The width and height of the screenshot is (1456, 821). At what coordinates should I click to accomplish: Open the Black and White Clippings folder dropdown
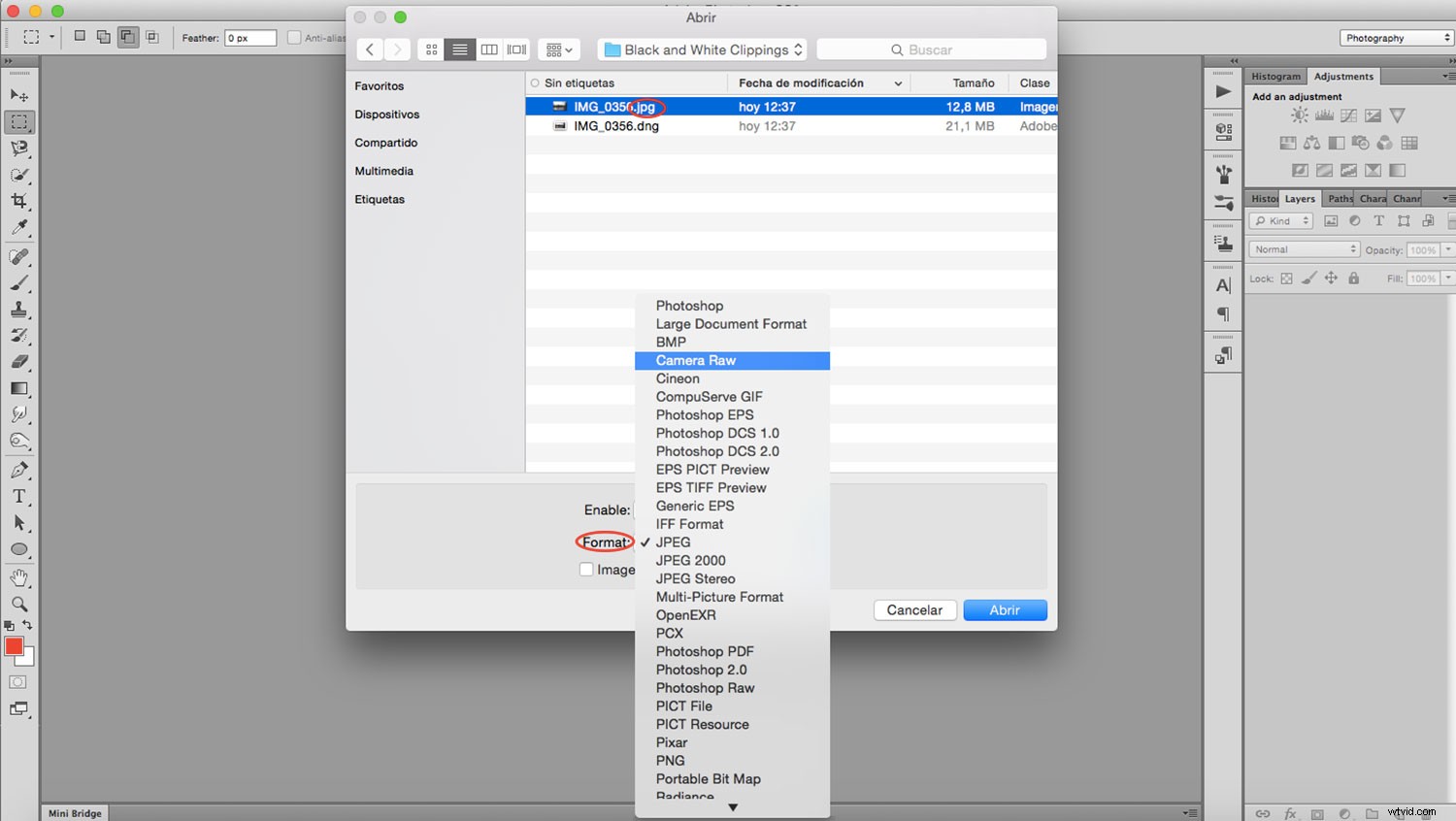(701, 49)
